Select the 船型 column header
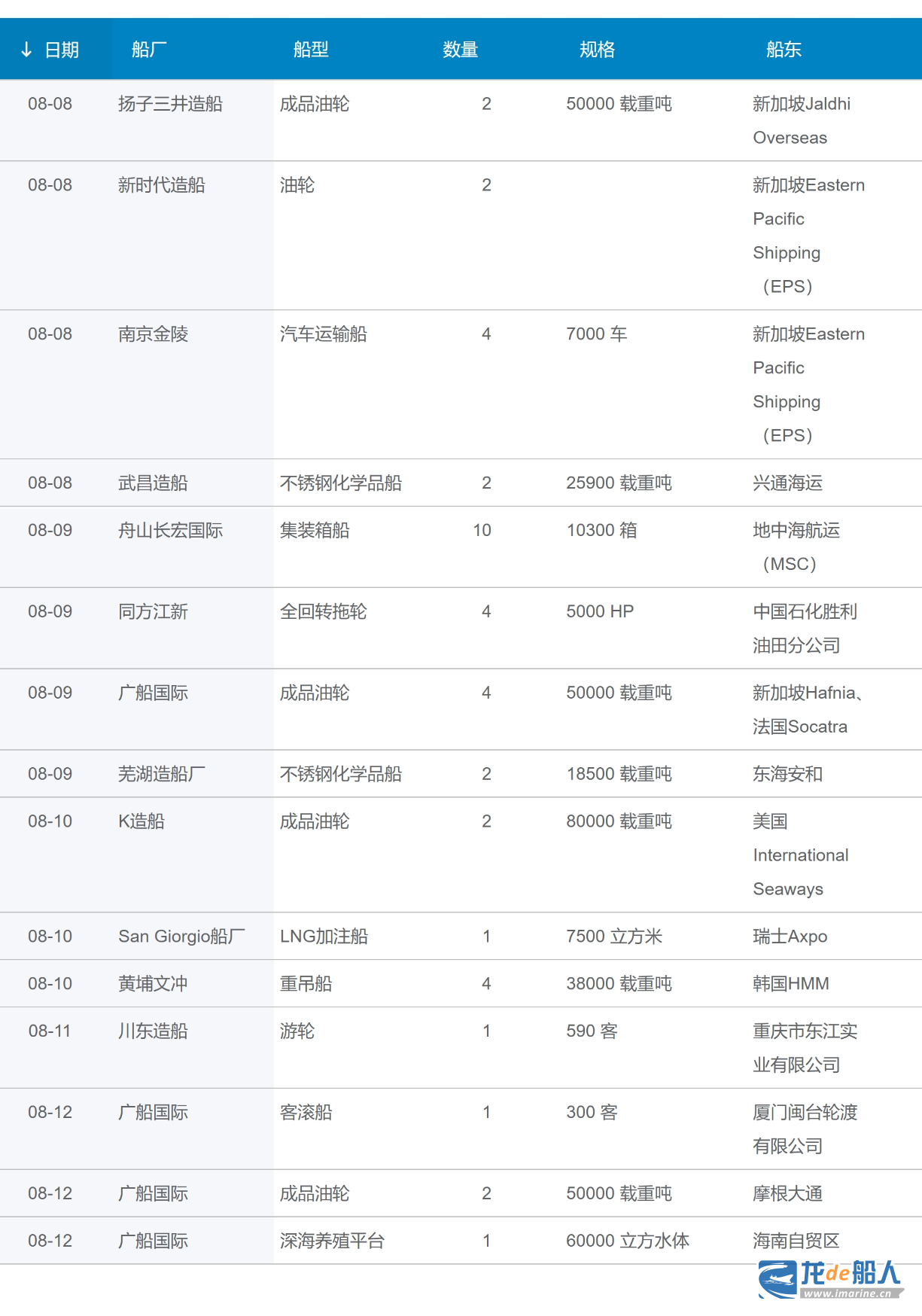922x1316 pixels. tap(311, 50)
